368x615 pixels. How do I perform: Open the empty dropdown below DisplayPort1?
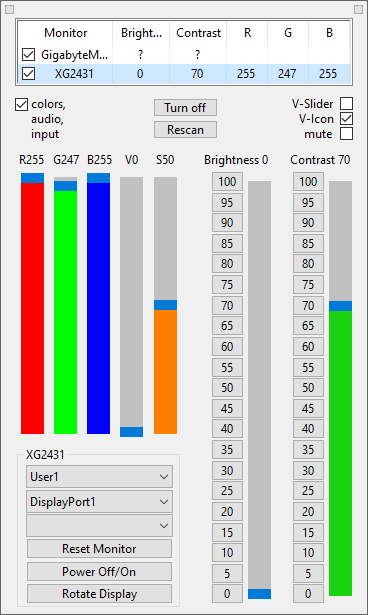coord(99,526)
